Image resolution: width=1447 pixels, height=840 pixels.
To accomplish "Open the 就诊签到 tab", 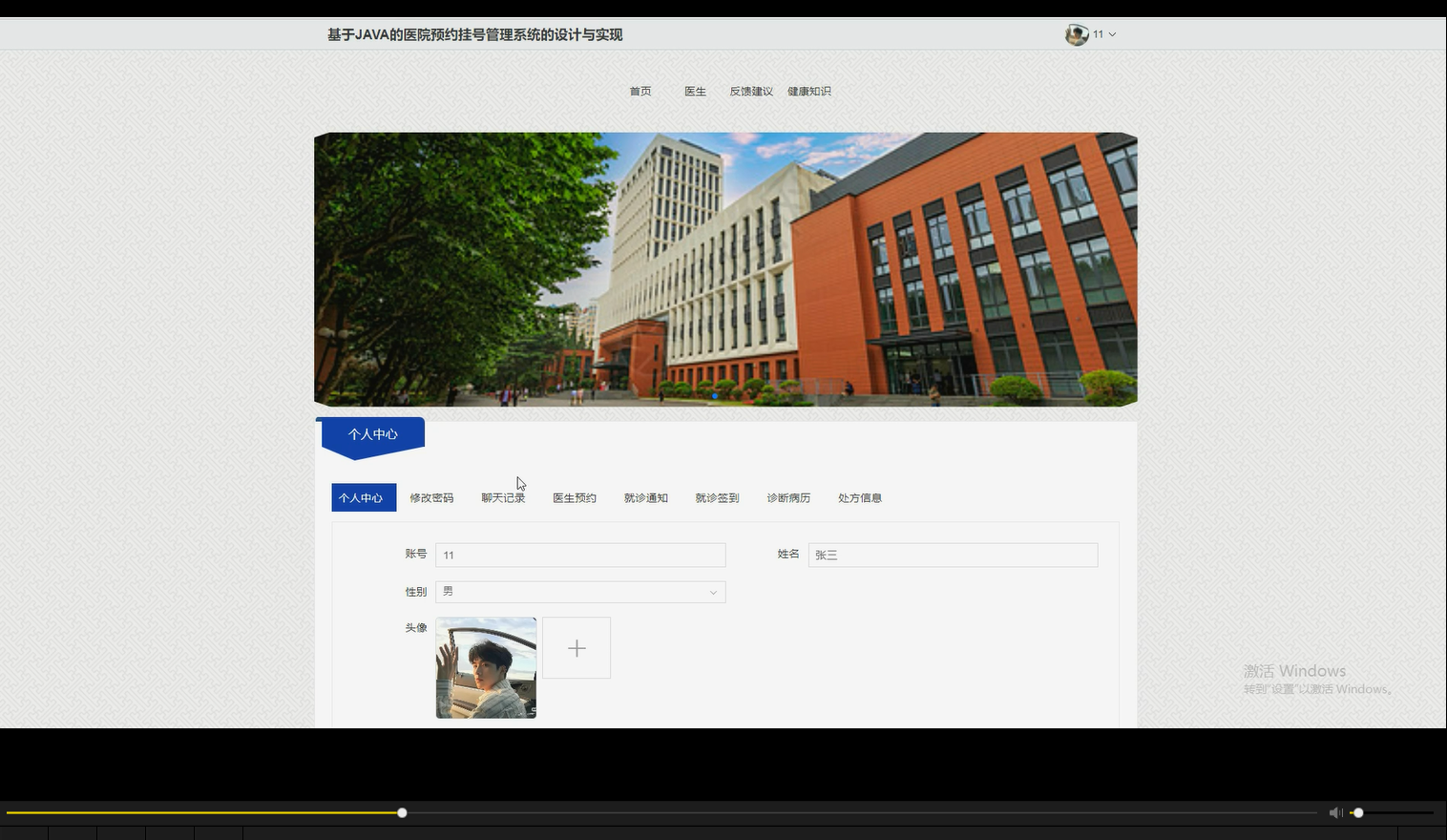I will [717, 498].
